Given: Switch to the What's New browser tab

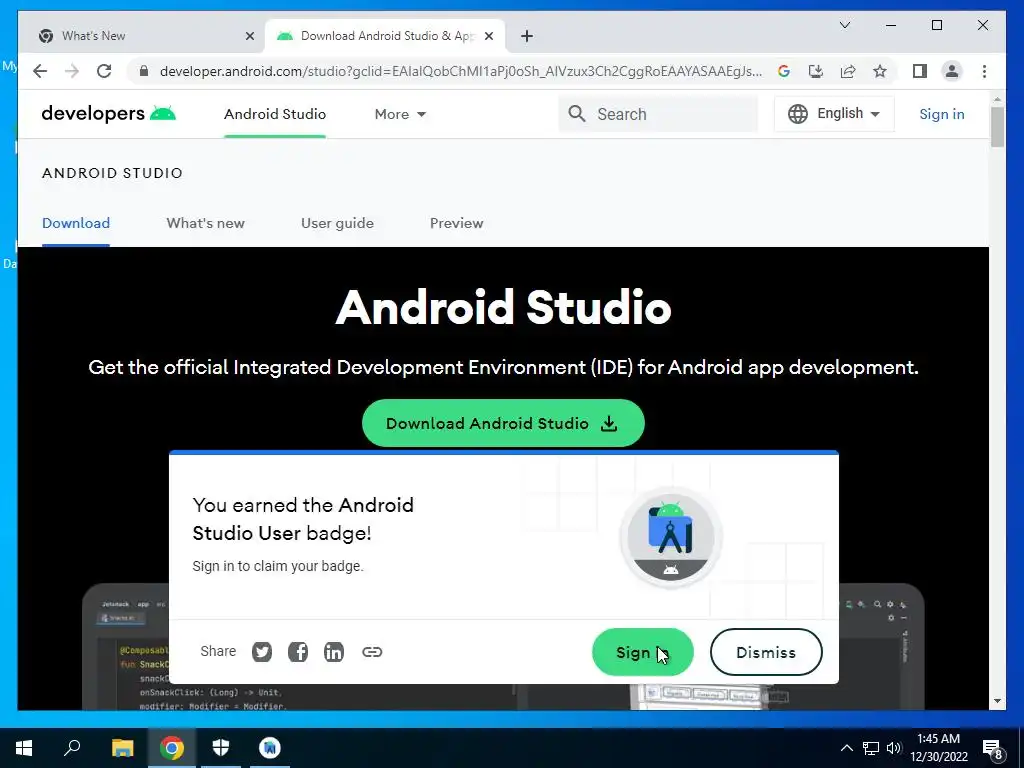Looking at the screenshot, I should click(x=145, y=36).
